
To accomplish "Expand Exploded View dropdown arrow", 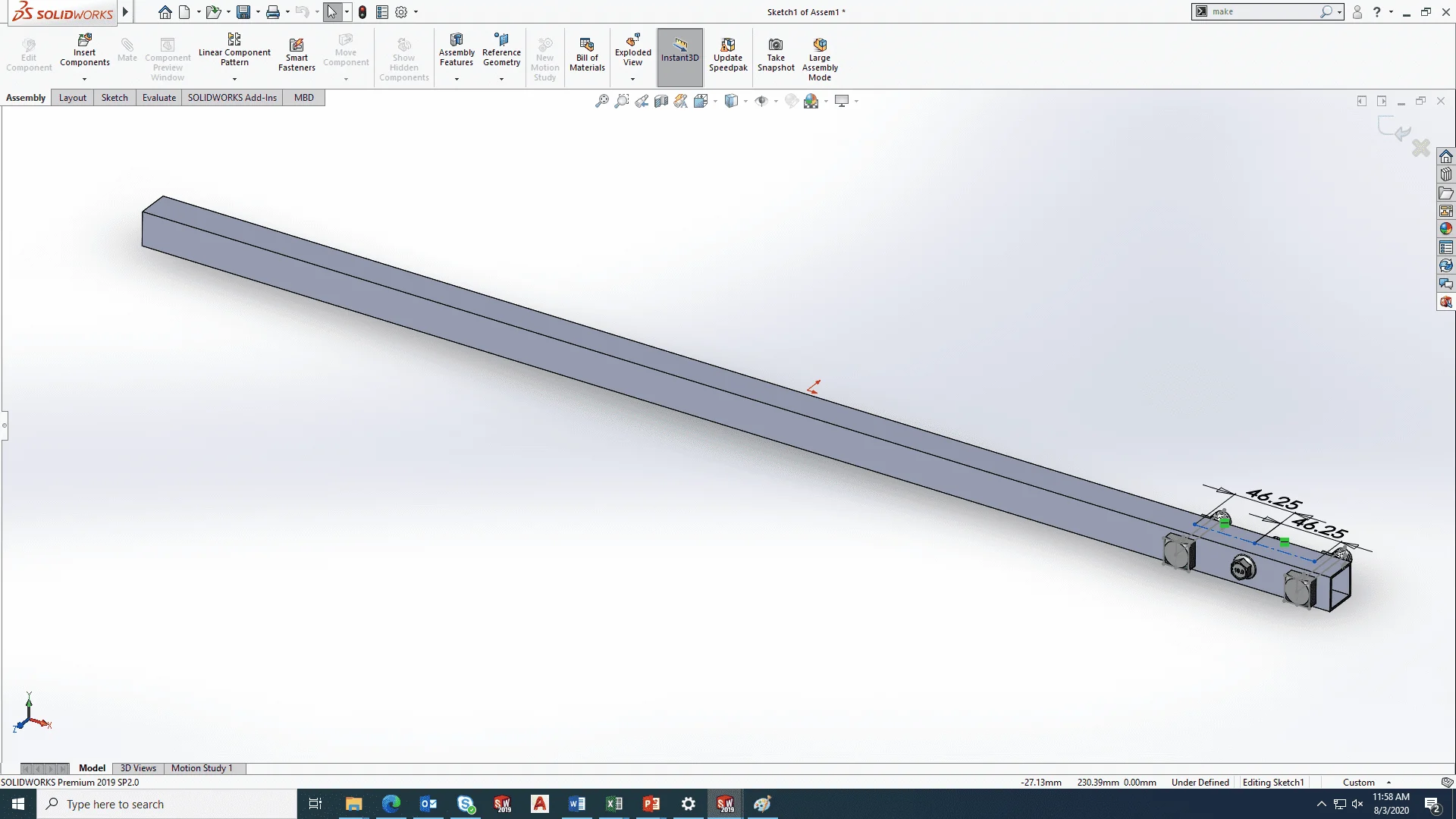I will 632,79.
